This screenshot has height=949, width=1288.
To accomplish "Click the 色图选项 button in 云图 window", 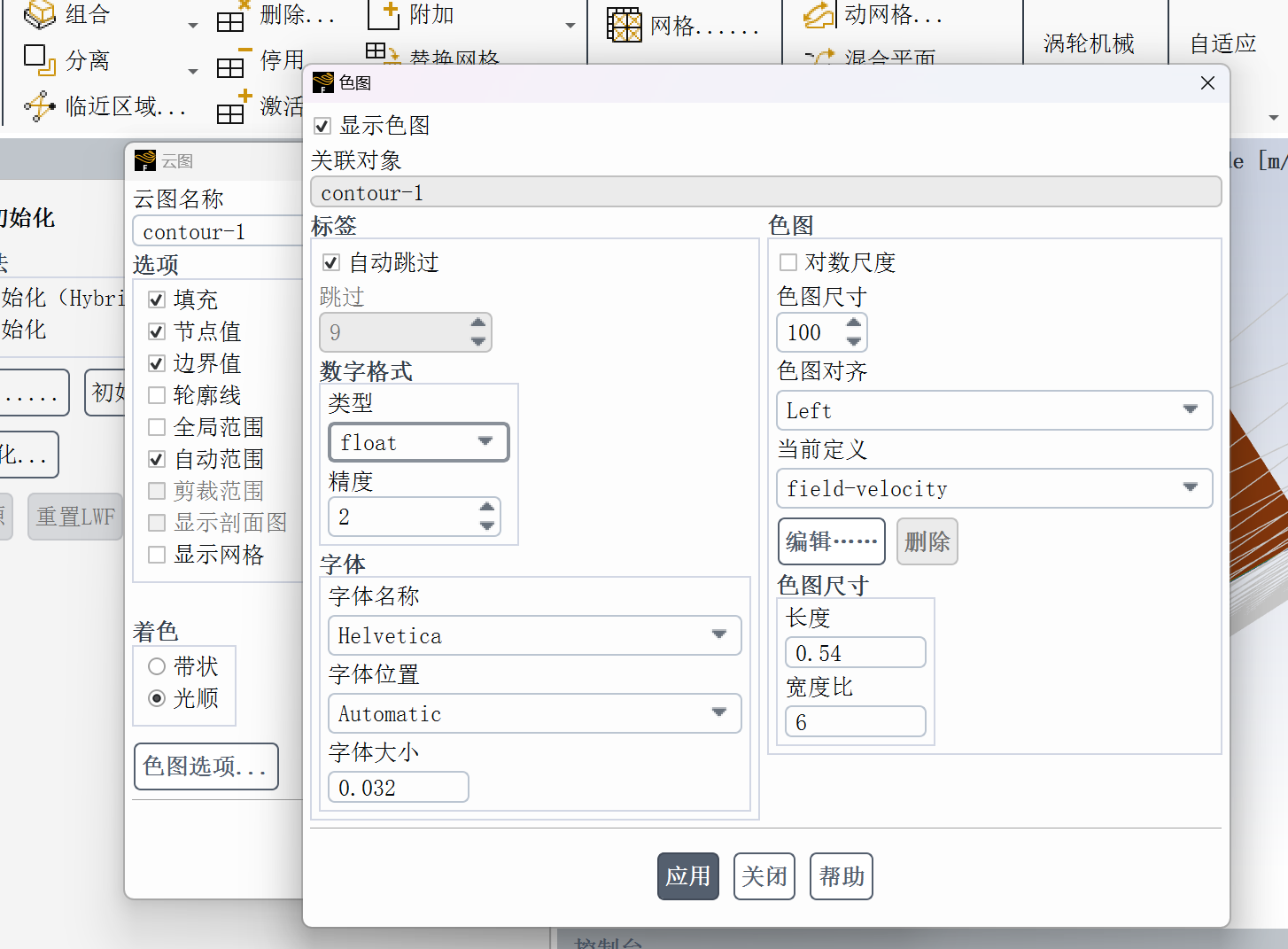I will pyautogui.click(x=206, y=766).
